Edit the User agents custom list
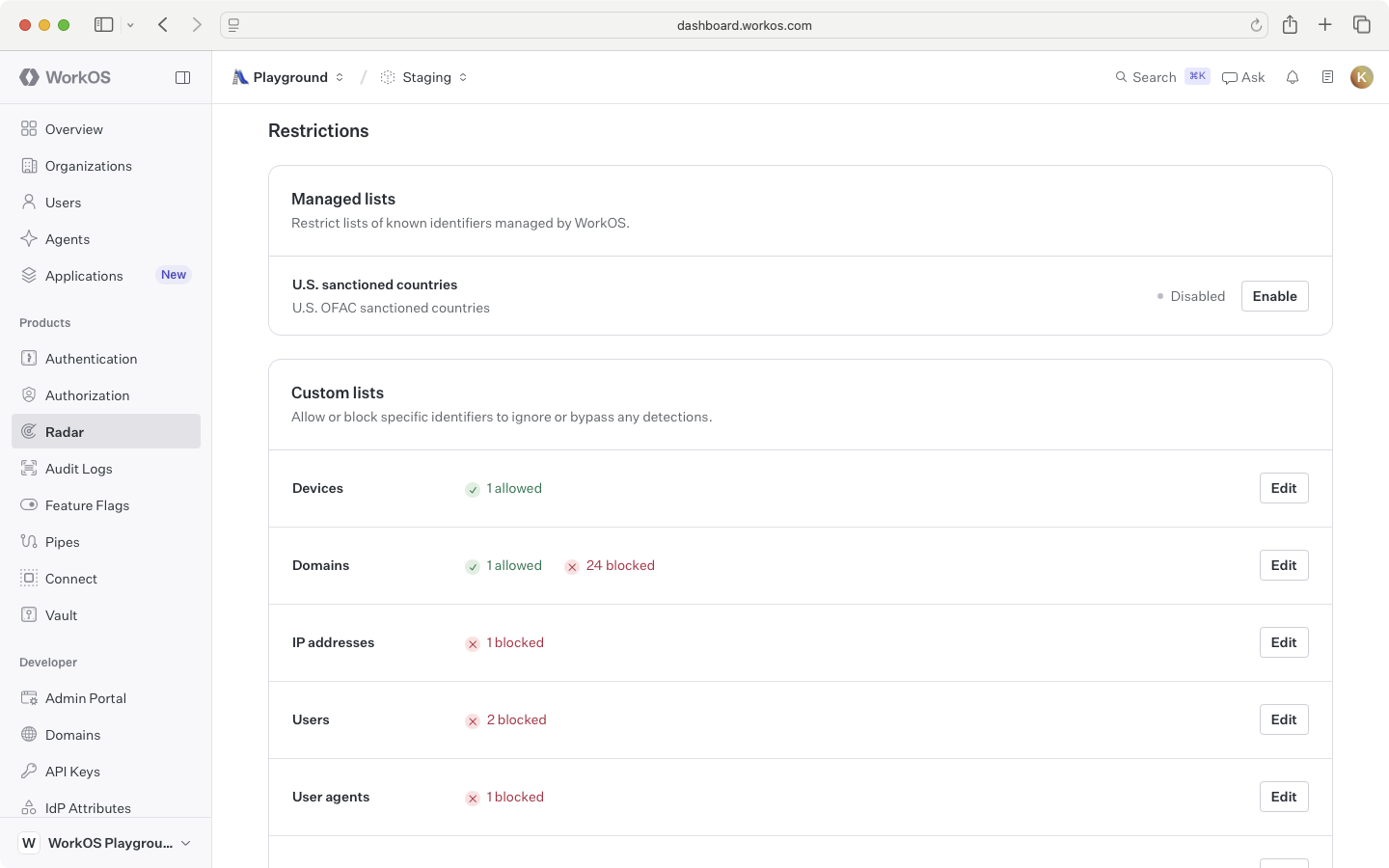Image resolution: width=1389 pixels, height=868 pixels. pos(1284,797)
